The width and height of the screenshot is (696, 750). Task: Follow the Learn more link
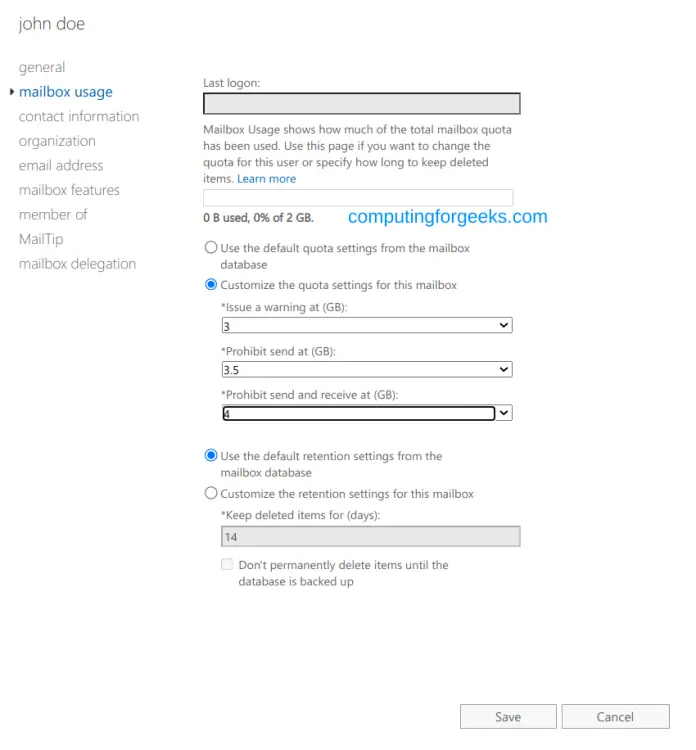[x=266, y=179]
